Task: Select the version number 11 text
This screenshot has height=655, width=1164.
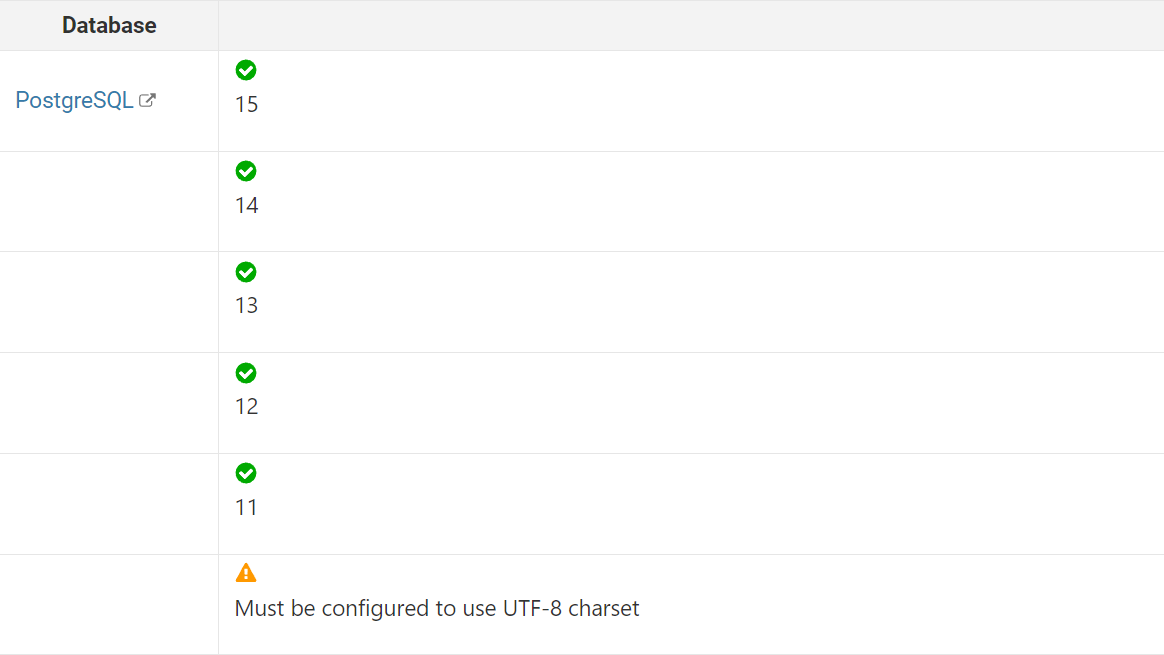Action: coord(246,508)
